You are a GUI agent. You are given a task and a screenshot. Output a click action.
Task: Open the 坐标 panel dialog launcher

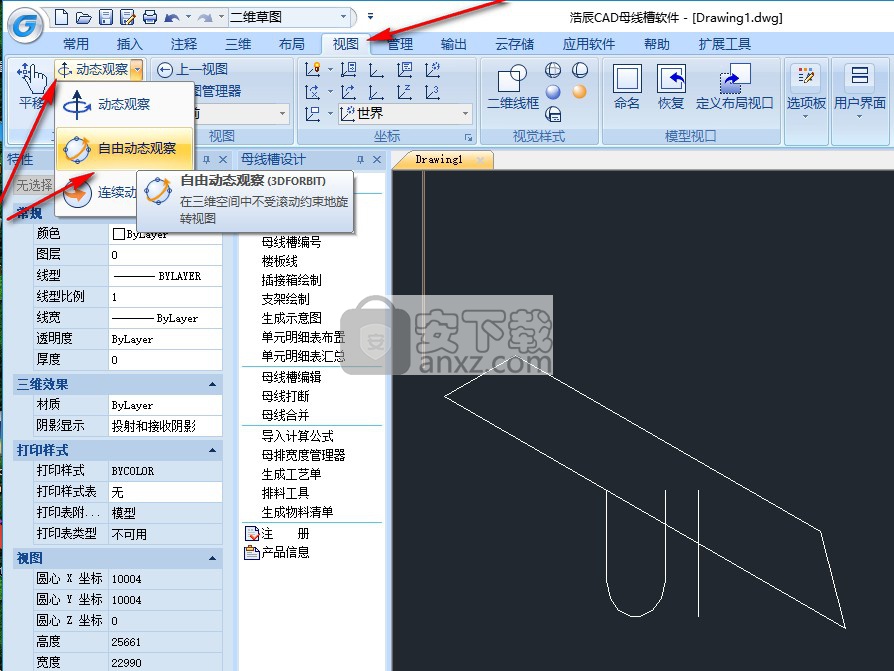(x=468, y=137)
